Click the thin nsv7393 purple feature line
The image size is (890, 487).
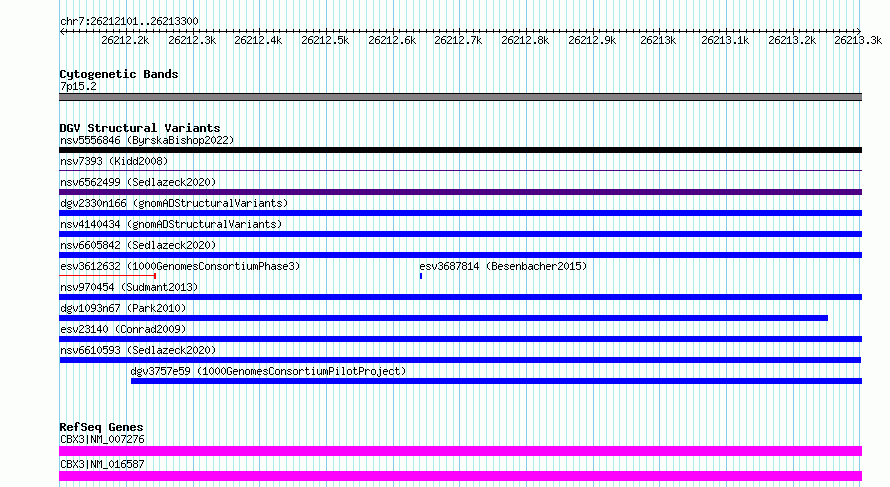(x=460, y=170)
